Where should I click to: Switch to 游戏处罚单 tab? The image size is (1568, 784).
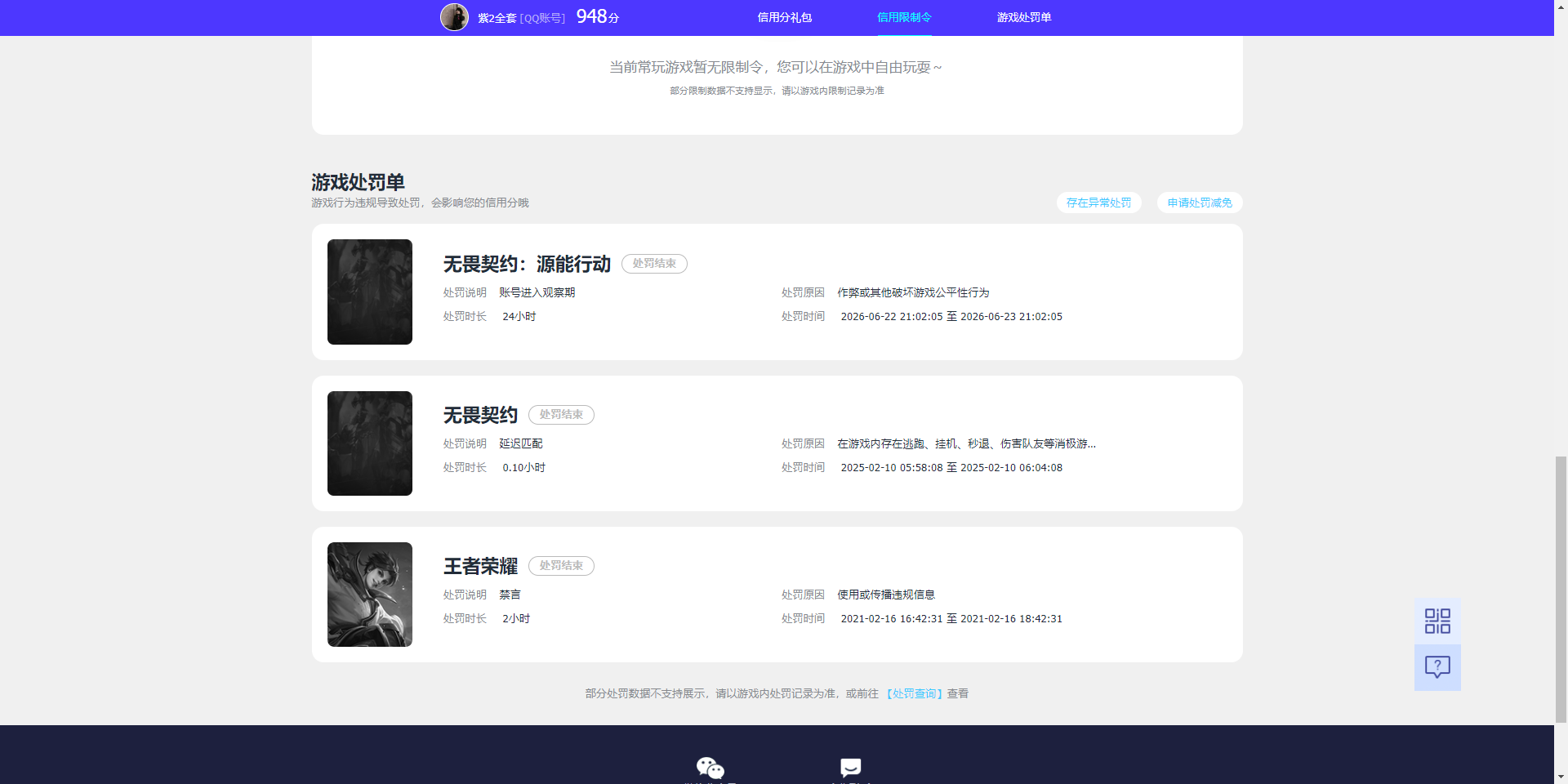1024,17
